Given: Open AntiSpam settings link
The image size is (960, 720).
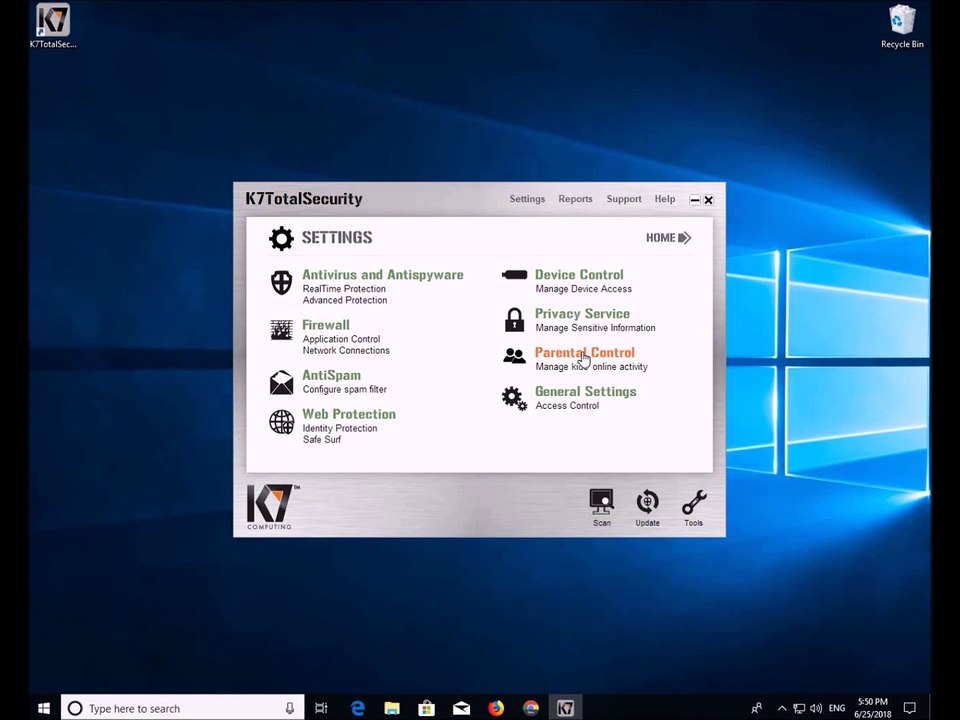Looking at the screenshot, I should pyautogui.click(x=331, y=375).
